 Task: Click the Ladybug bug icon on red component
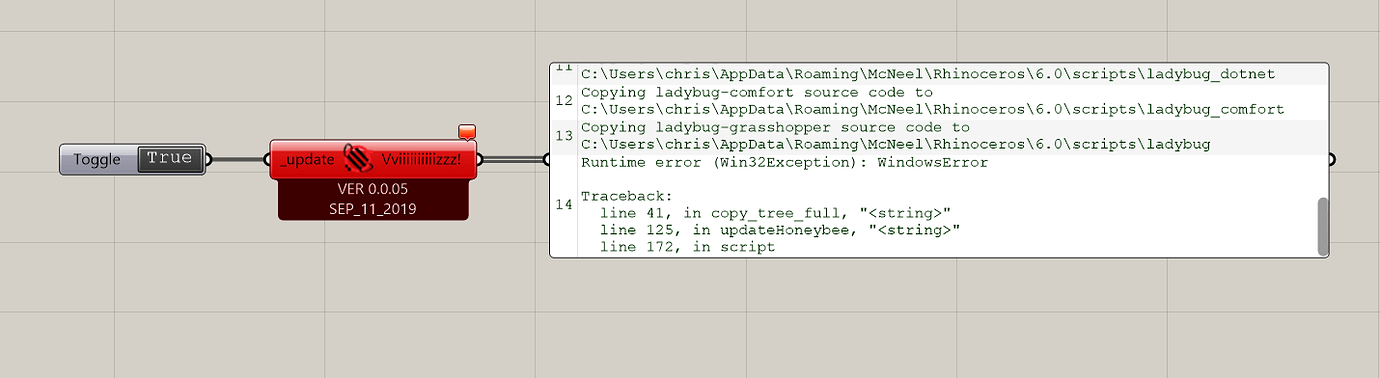tap(358, 159)
